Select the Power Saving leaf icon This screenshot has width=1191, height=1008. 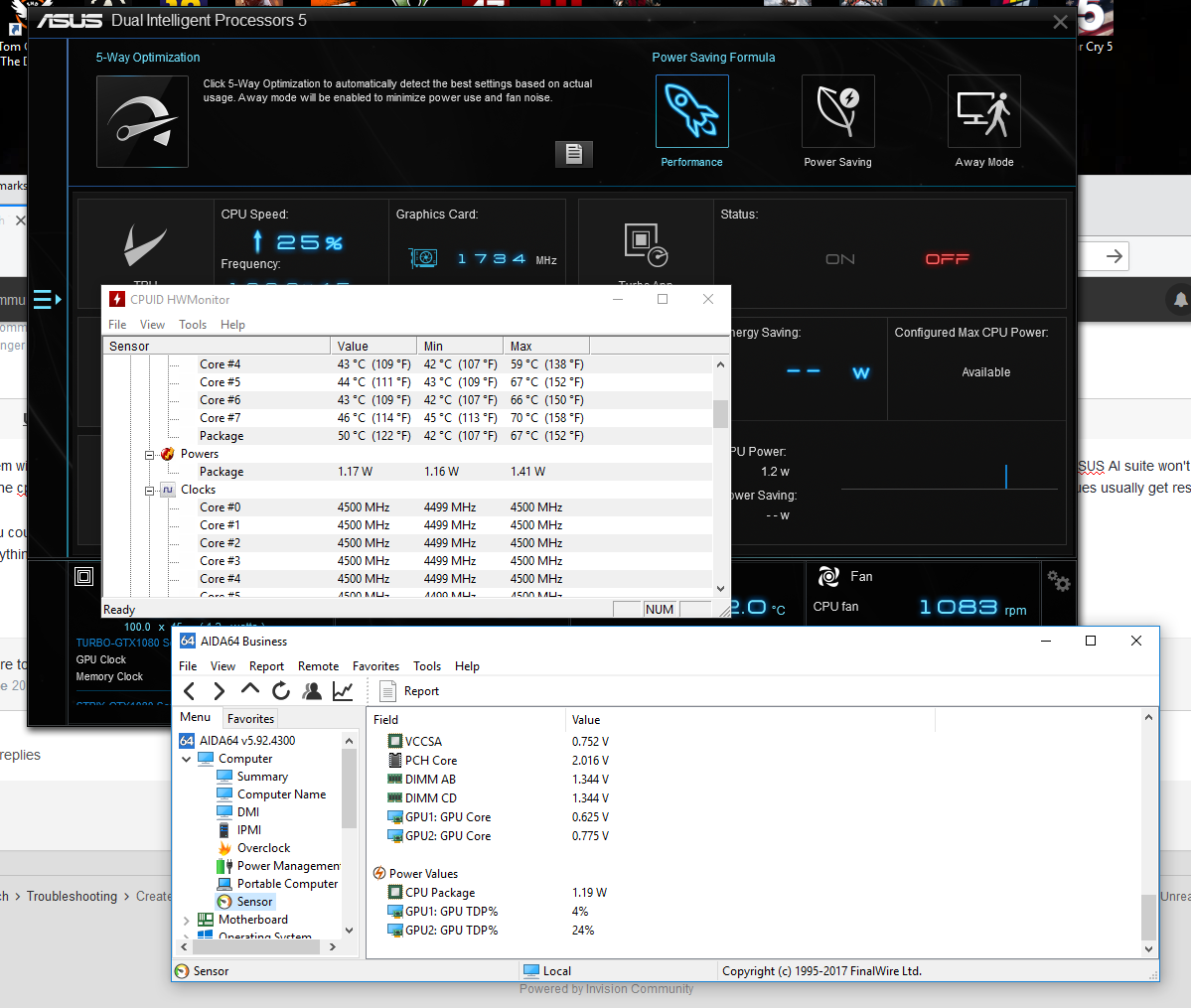tap(837, 111)
